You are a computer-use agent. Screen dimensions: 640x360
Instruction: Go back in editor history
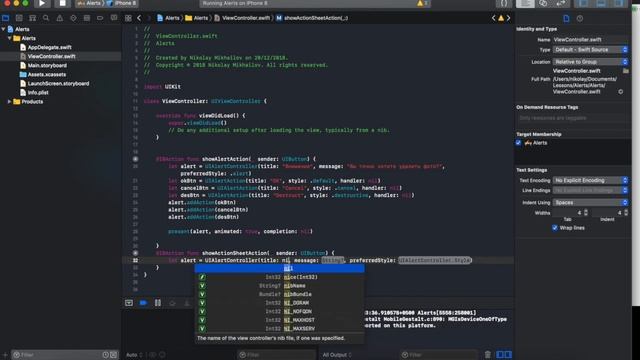coord(139,18)
